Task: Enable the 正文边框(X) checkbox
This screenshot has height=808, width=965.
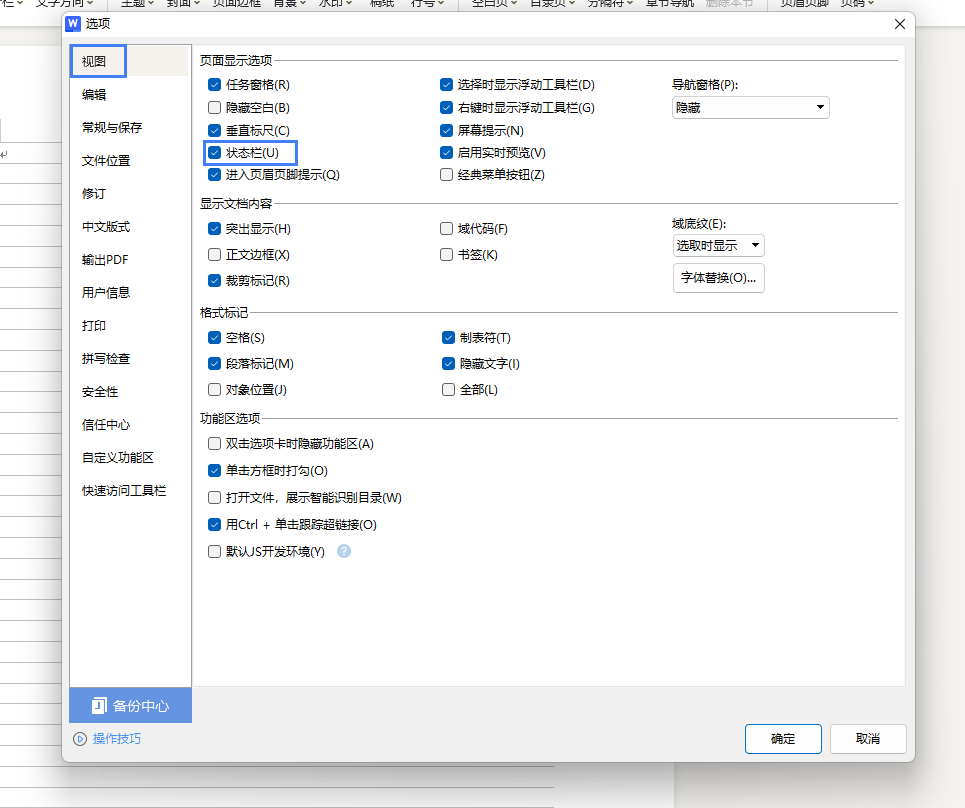Action: [214, 255]
